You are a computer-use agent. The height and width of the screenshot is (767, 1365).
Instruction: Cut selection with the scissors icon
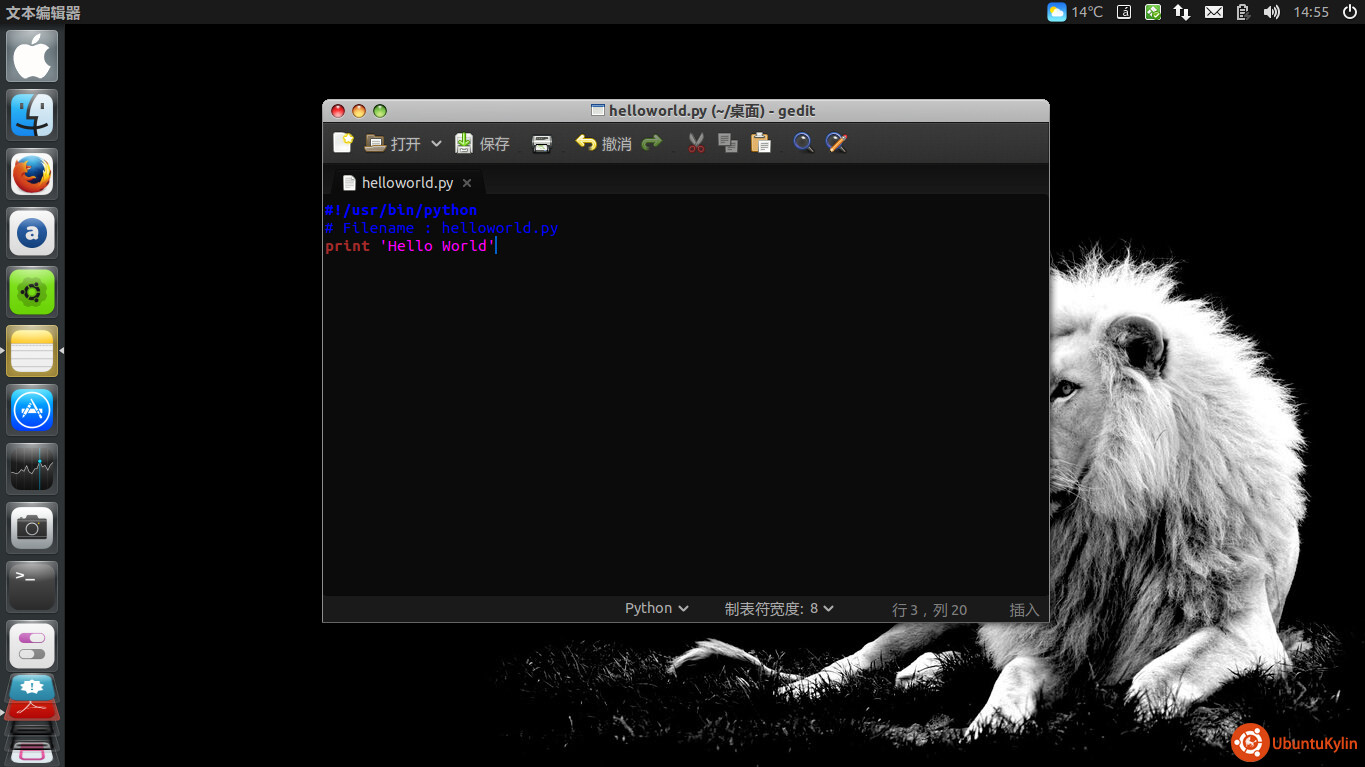coord(696,143)
